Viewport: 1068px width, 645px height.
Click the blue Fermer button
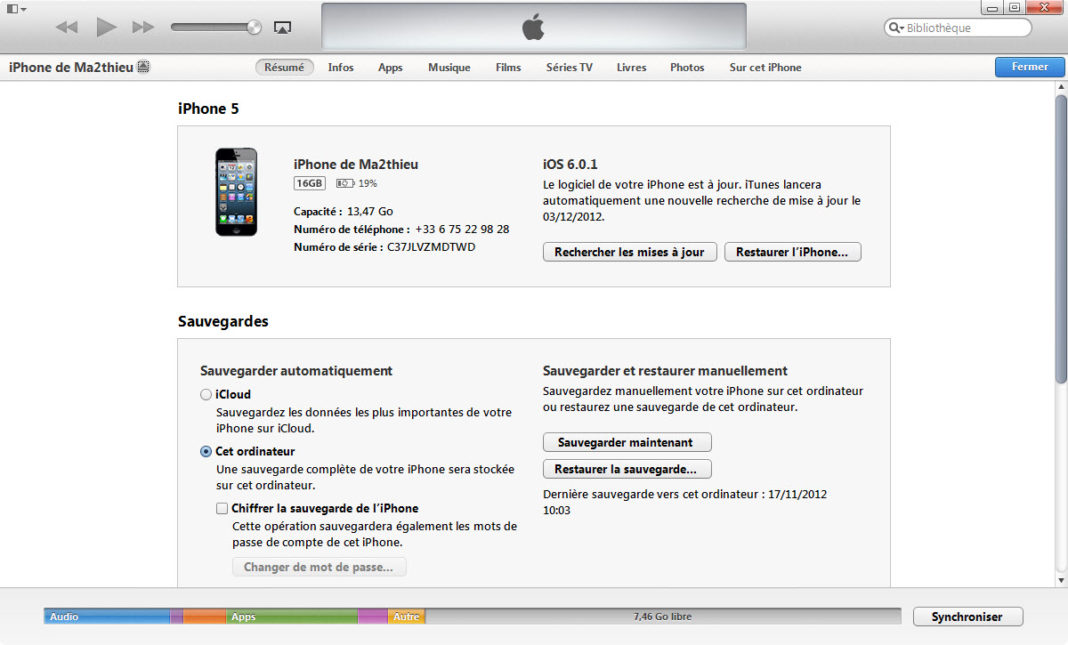click(1029, 67)
